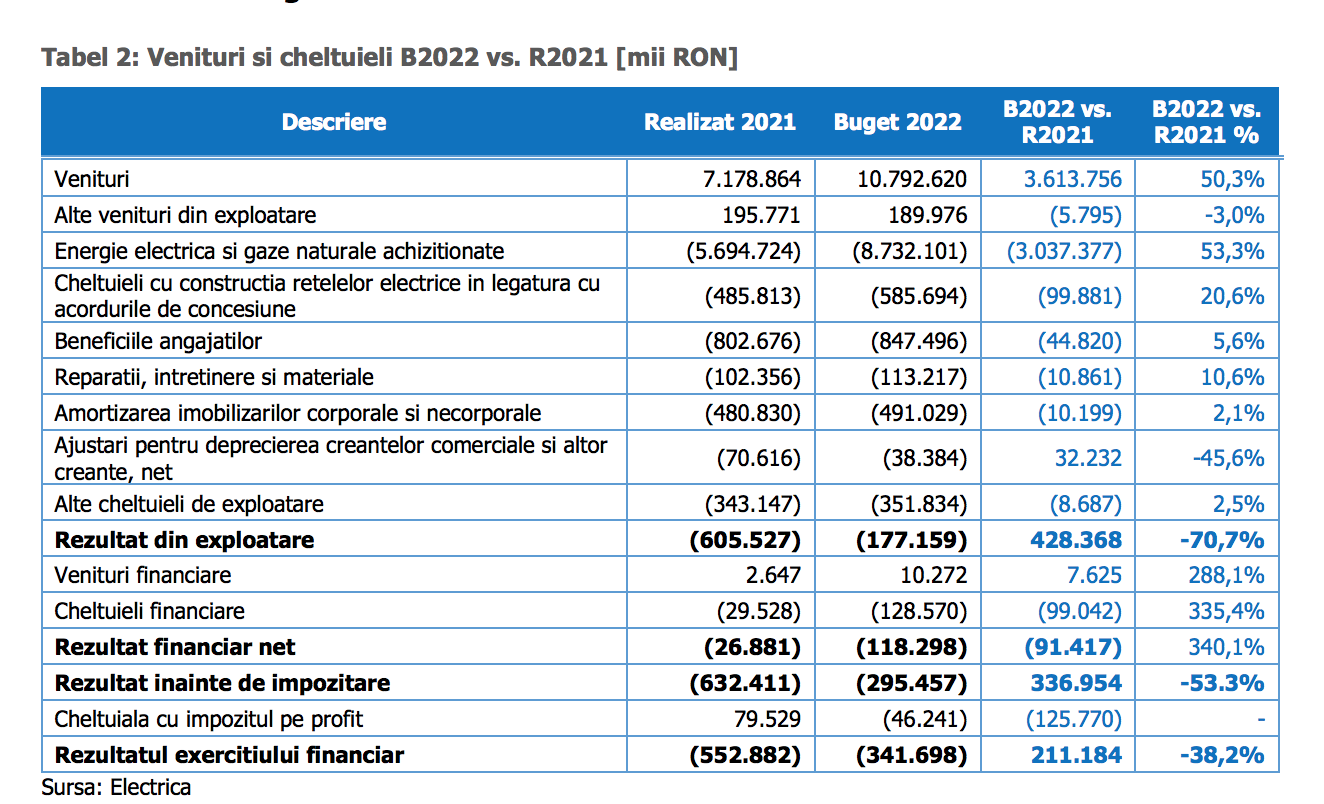The image size is (1324, 804).
Task: Select the 'Realizat 2021' column header
Action: click(720, 122)
